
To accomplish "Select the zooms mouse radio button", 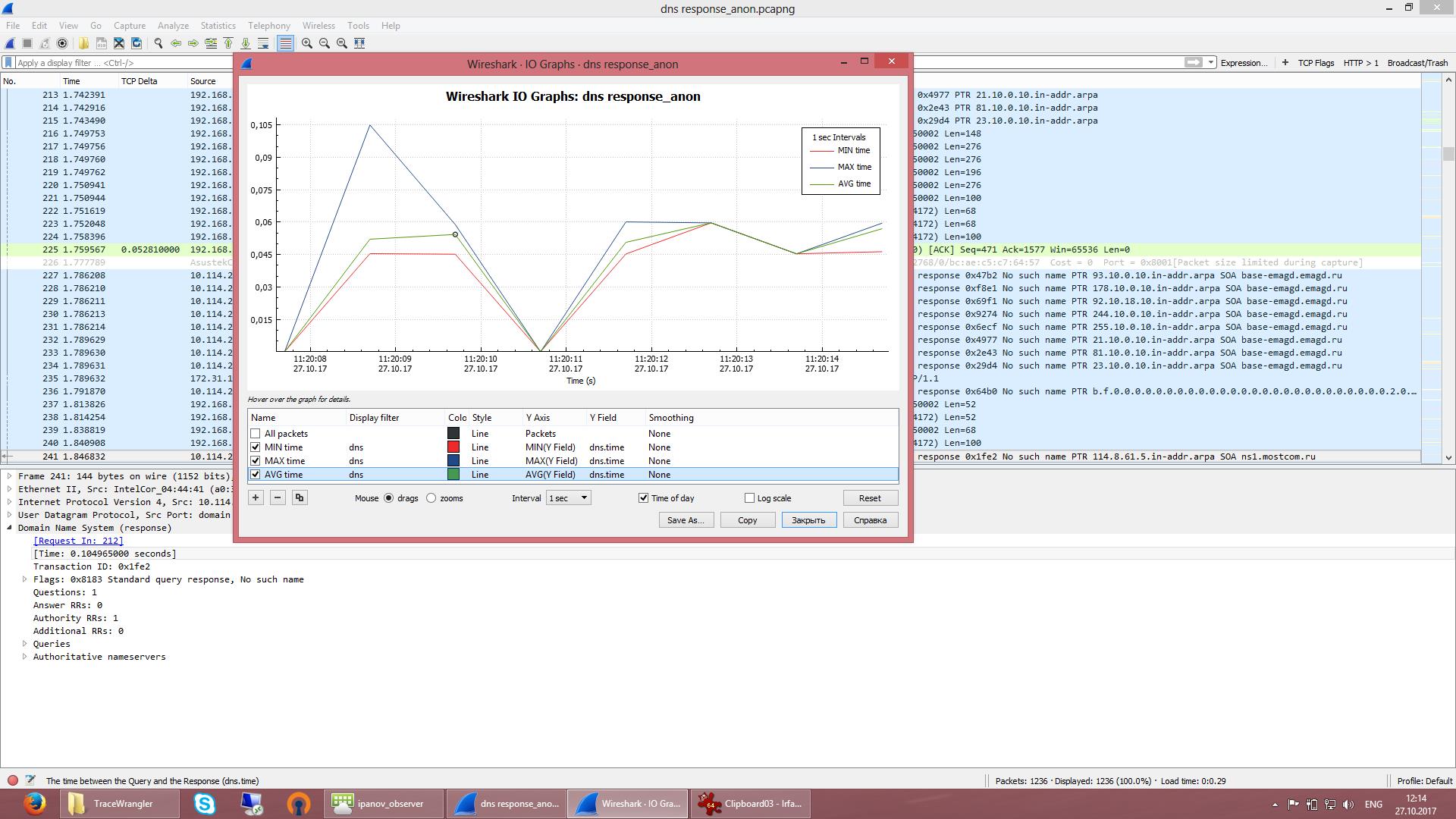I will click(431, 498).
